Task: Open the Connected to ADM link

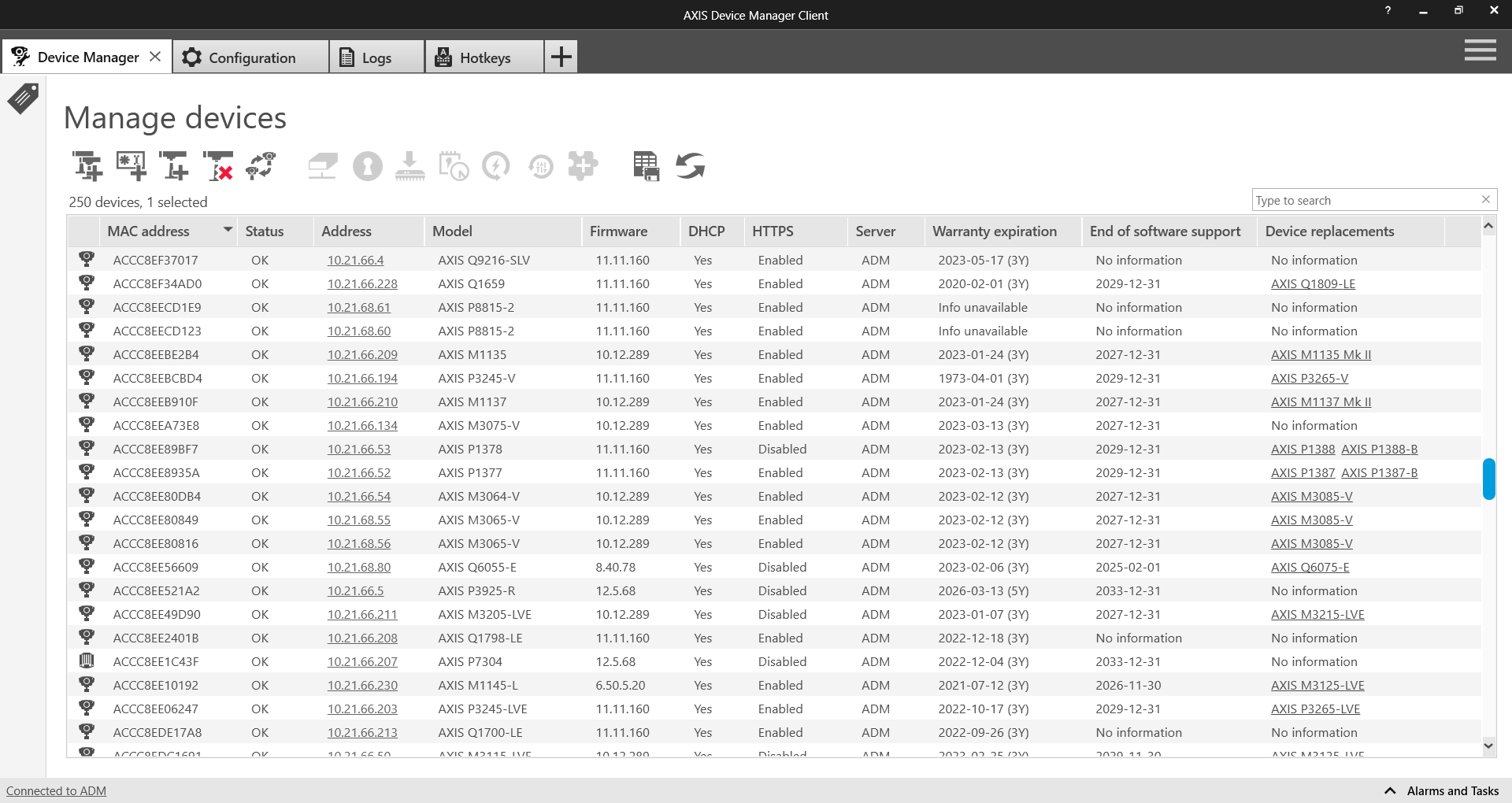Action: (56, 790)
